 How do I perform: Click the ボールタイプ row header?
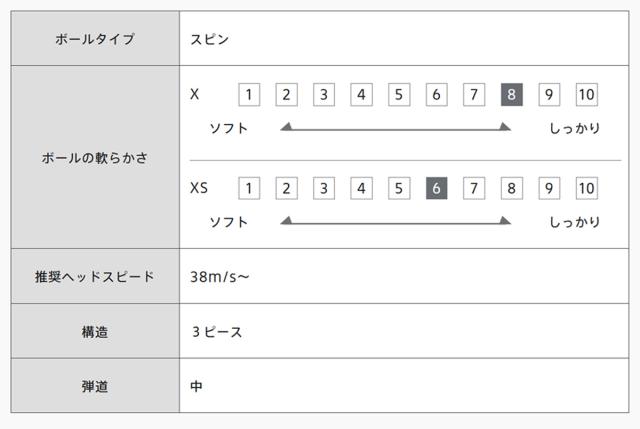[96, 39]
